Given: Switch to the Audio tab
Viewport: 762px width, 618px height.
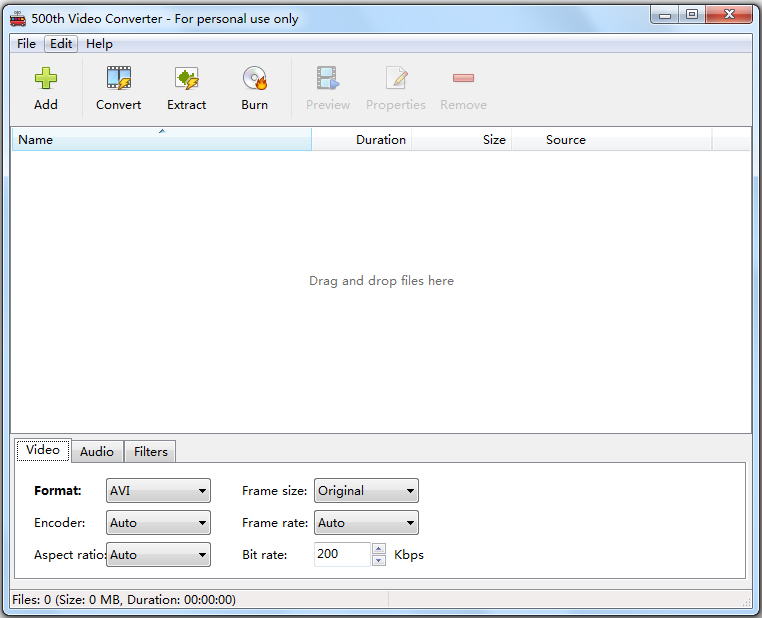Looking at the screenshot, I should pyautogui.click(x=97, y=452).
